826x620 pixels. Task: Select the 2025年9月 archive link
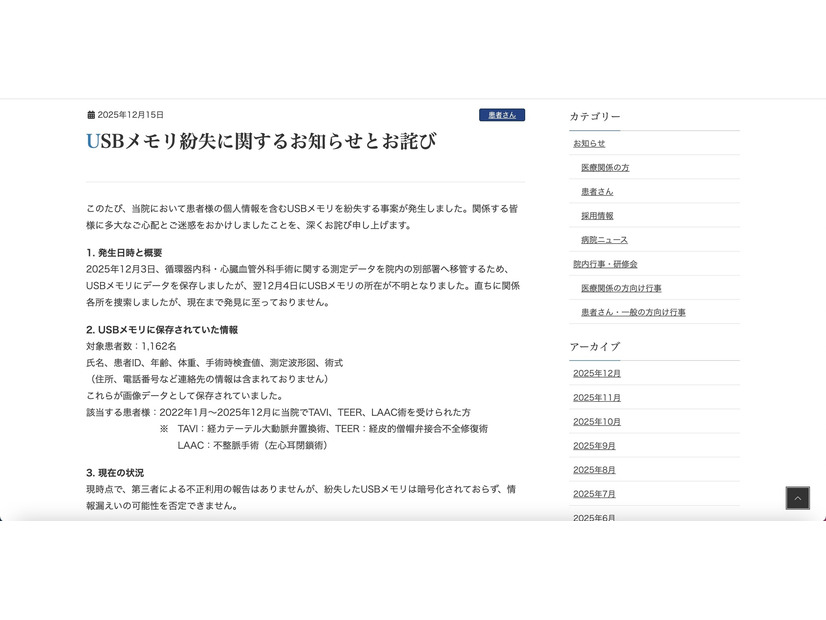click(594, 445)
